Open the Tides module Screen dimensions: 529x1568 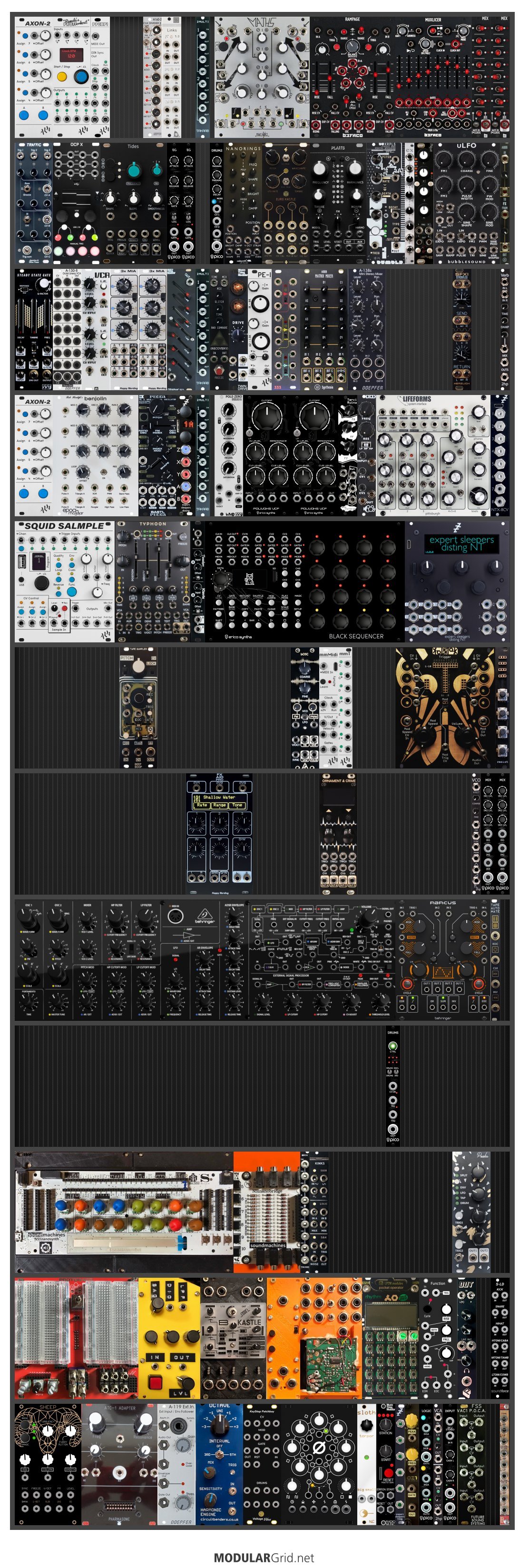click(x=133, y=203)
